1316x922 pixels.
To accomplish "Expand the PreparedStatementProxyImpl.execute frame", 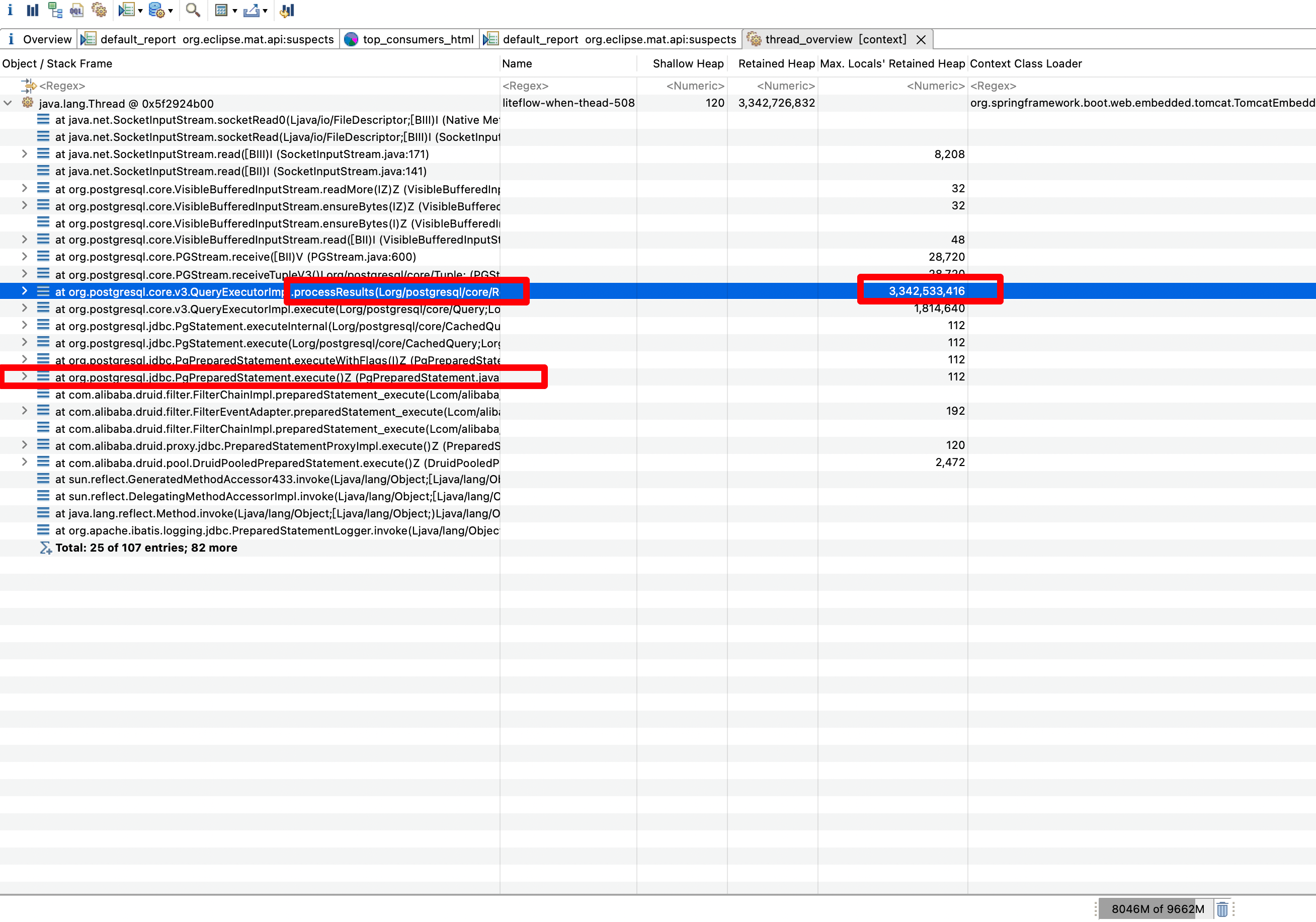I will point(24,445).
